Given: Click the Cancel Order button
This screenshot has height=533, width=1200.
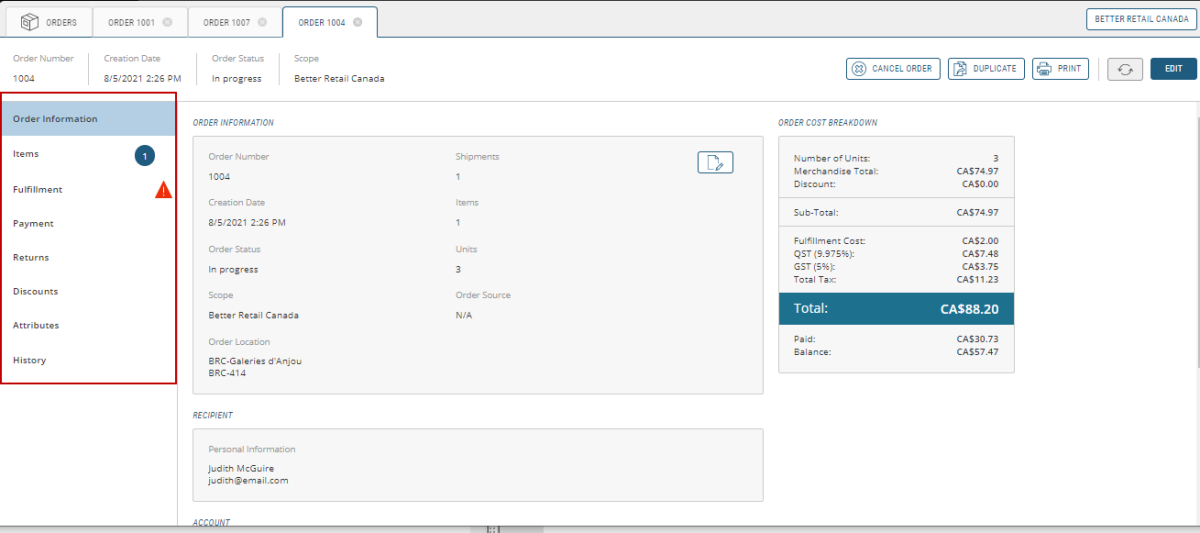Looking at the screenshot, I should click(892, 69).
